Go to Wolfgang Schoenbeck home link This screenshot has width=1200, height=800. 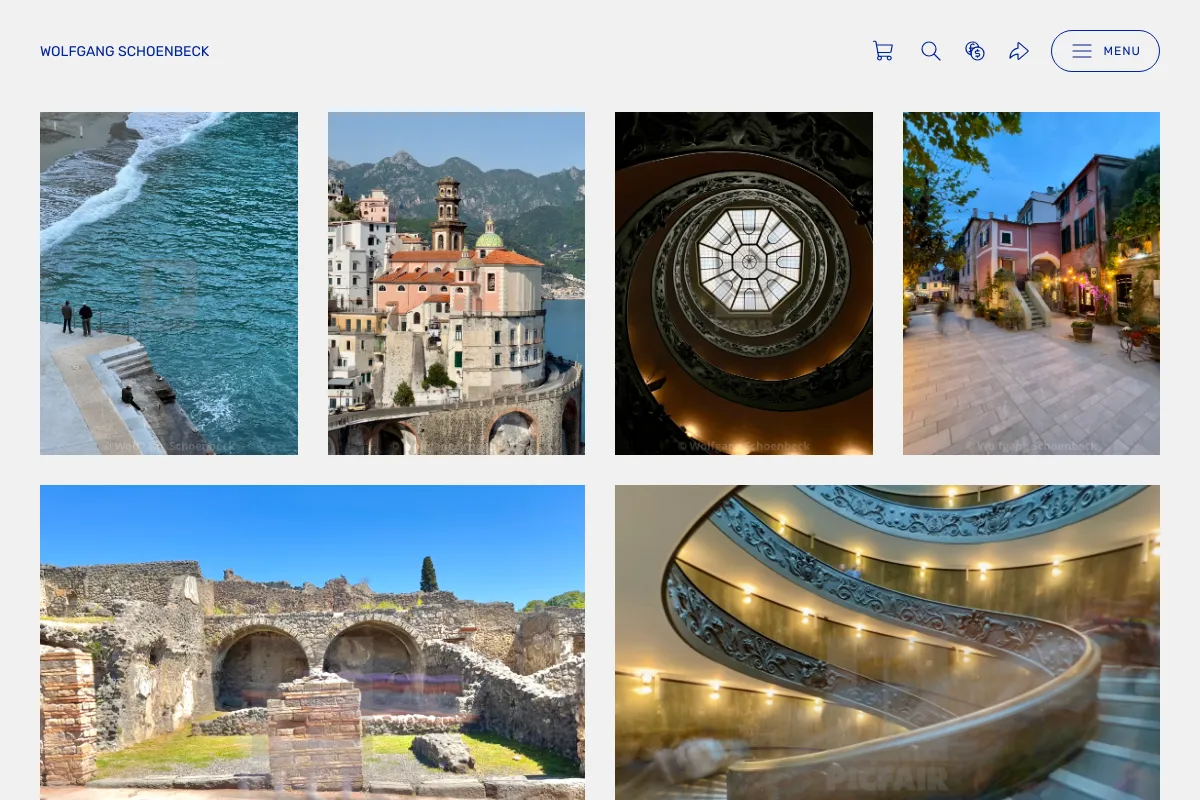coord(125,51)
